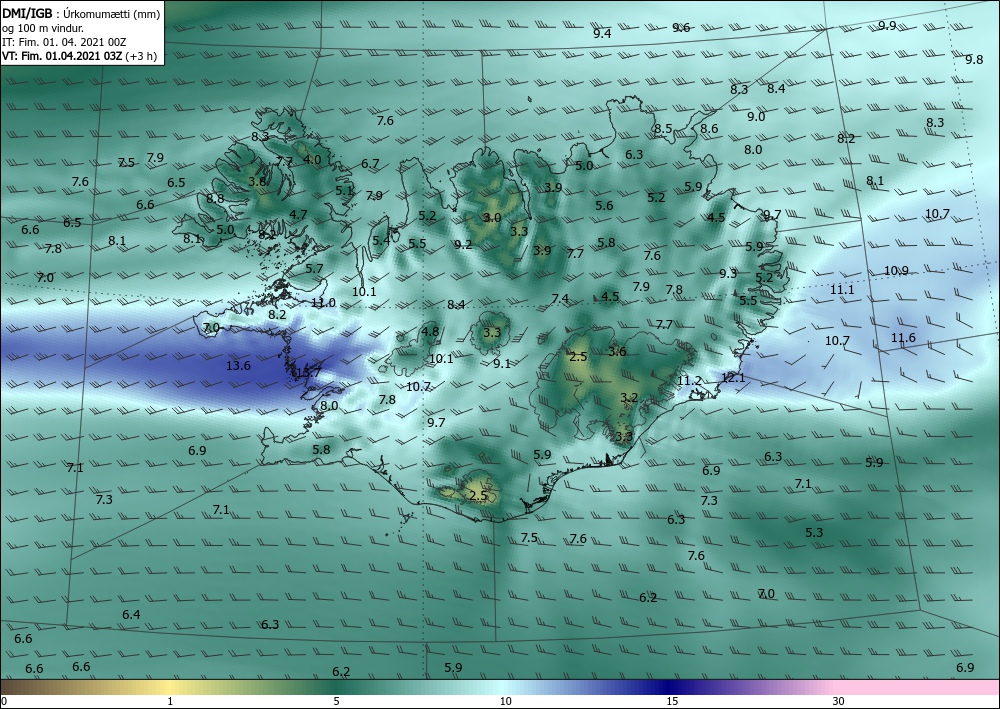
Task: Click the 9.8 value at right edge
Action: (974, 60)
